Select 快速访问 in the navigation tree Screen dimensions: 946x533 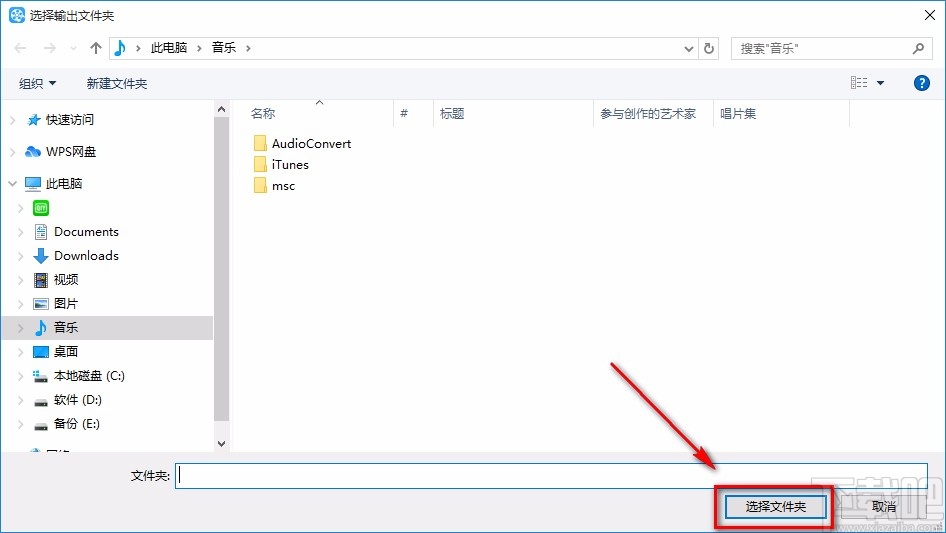click(69, 120)
